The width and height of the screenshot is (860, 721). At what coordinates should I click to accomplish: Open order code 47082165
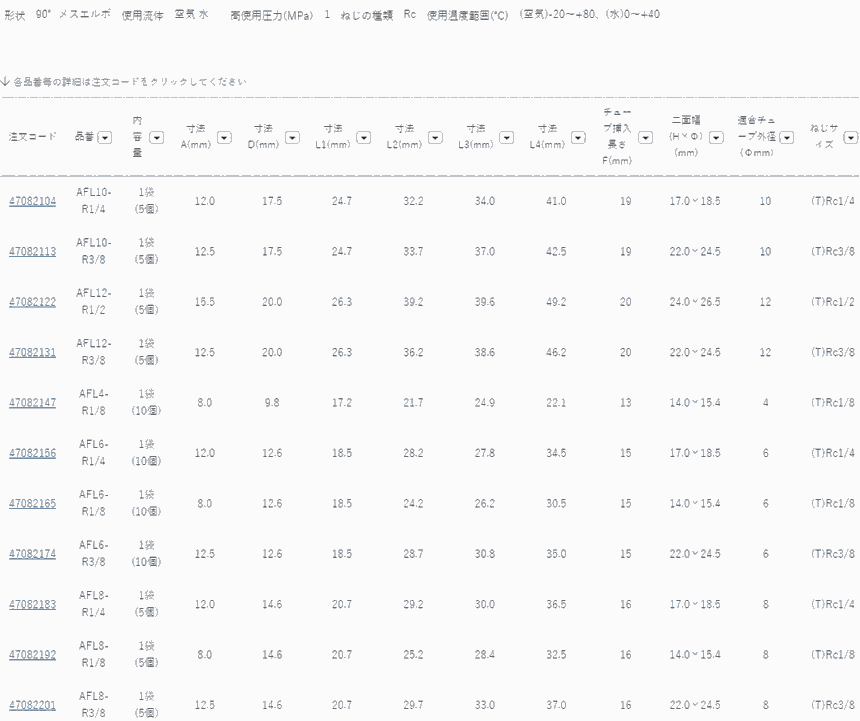click(x=33, y=503)
